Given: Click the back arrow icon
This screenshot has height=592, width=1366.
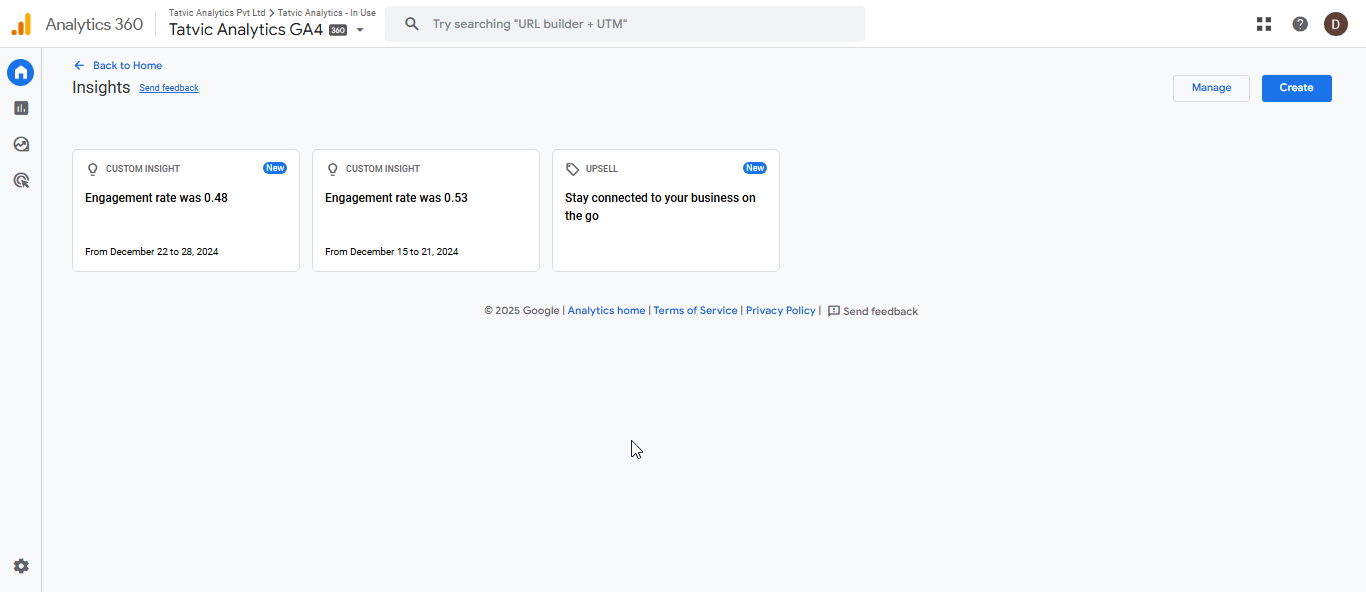Looking at the screenshot, I should [x=79, y=66].
